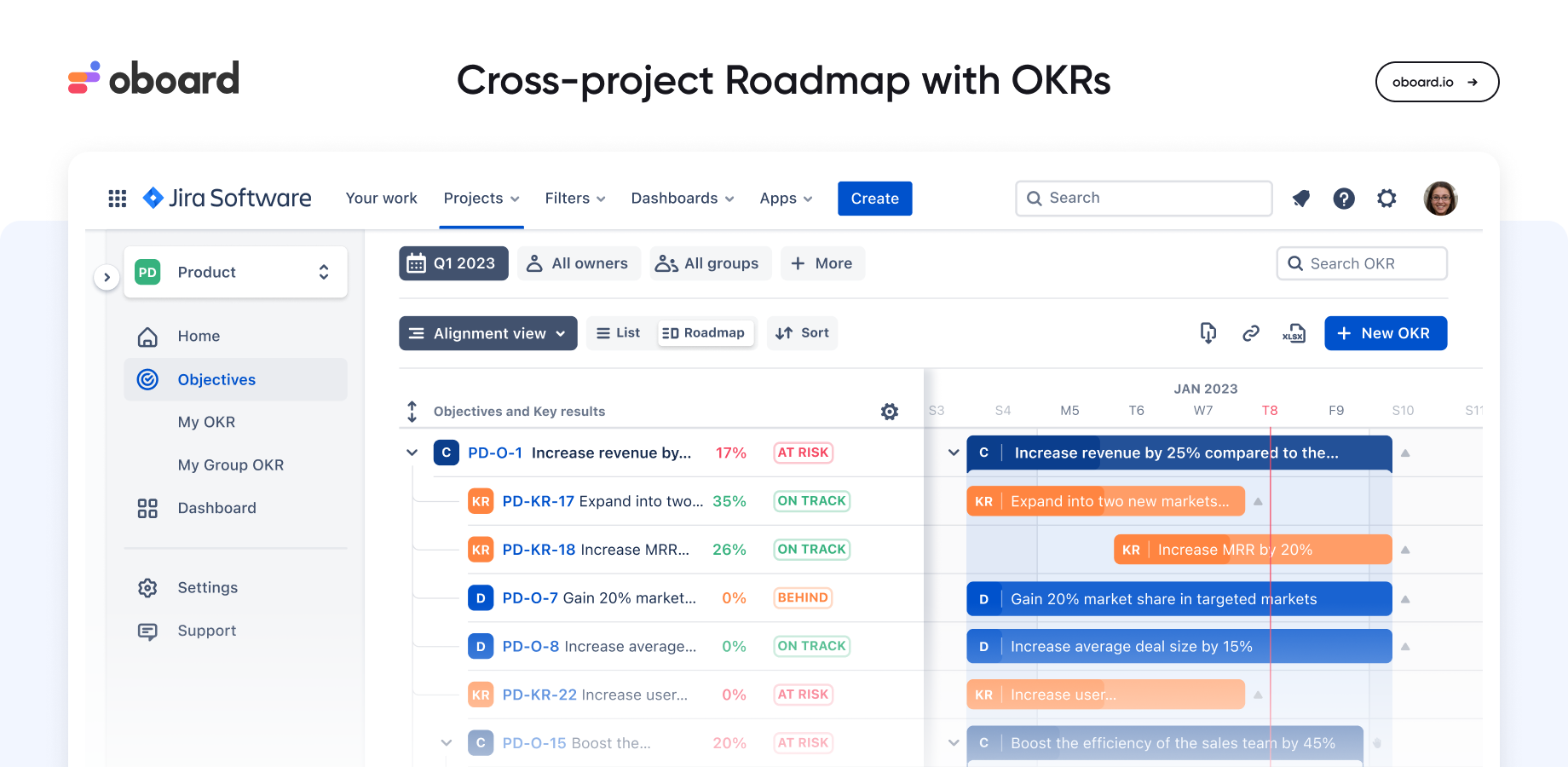
Task: Open the Product project selector
Action: click(x=235, y=273)
